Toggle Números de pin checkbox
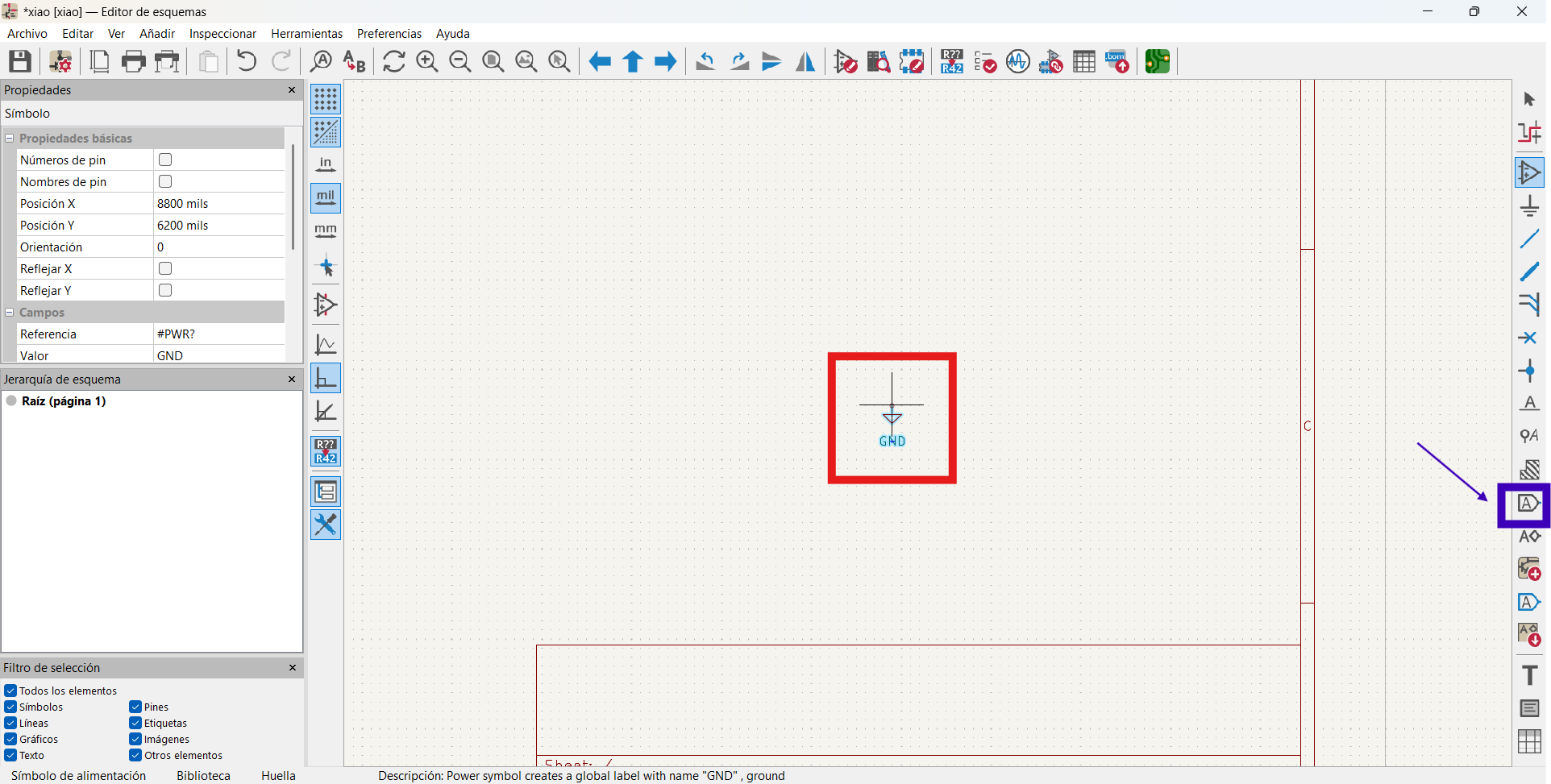Image resolution: width=1551 pixels, height=784 pixels. point(165,160)
